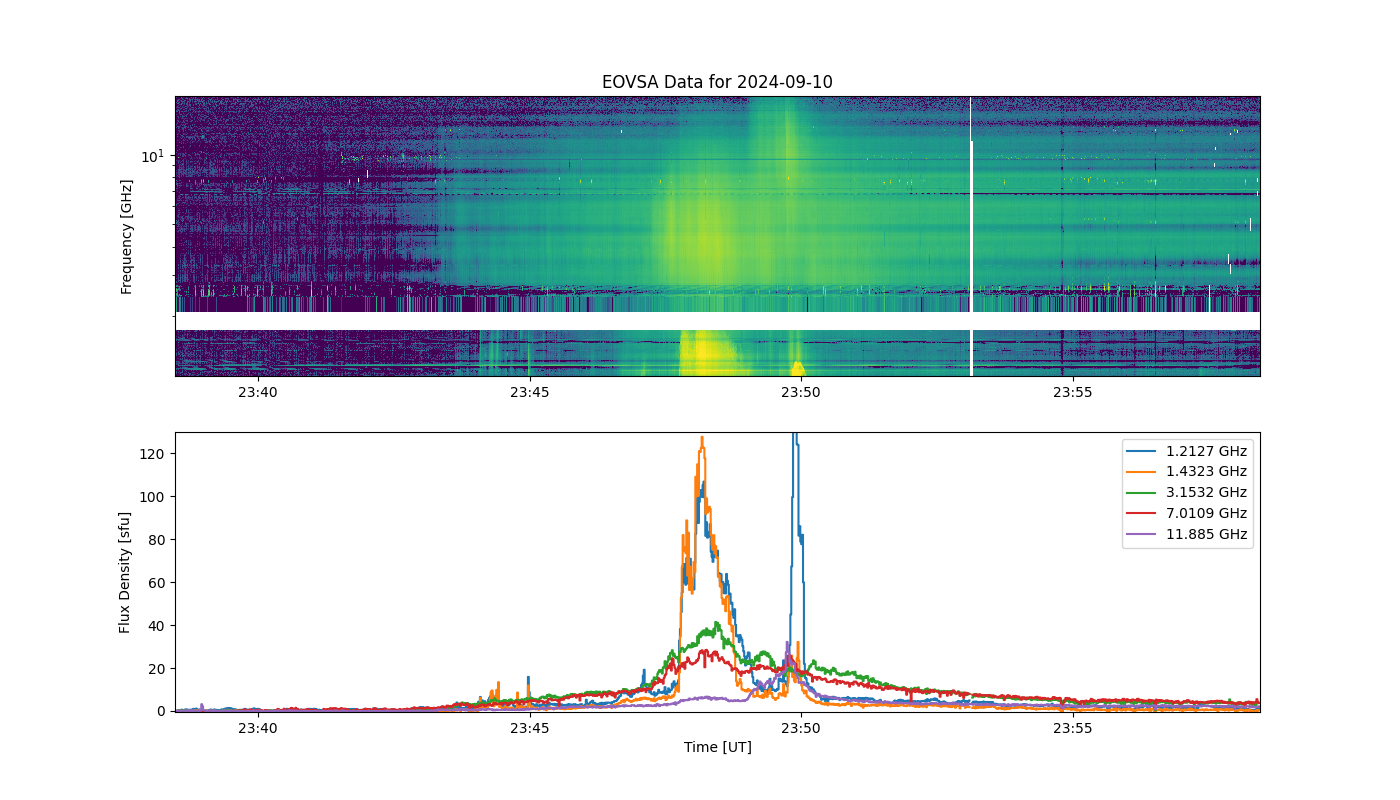Select the 1.2127 GHz legend entry

(1187, 451)
